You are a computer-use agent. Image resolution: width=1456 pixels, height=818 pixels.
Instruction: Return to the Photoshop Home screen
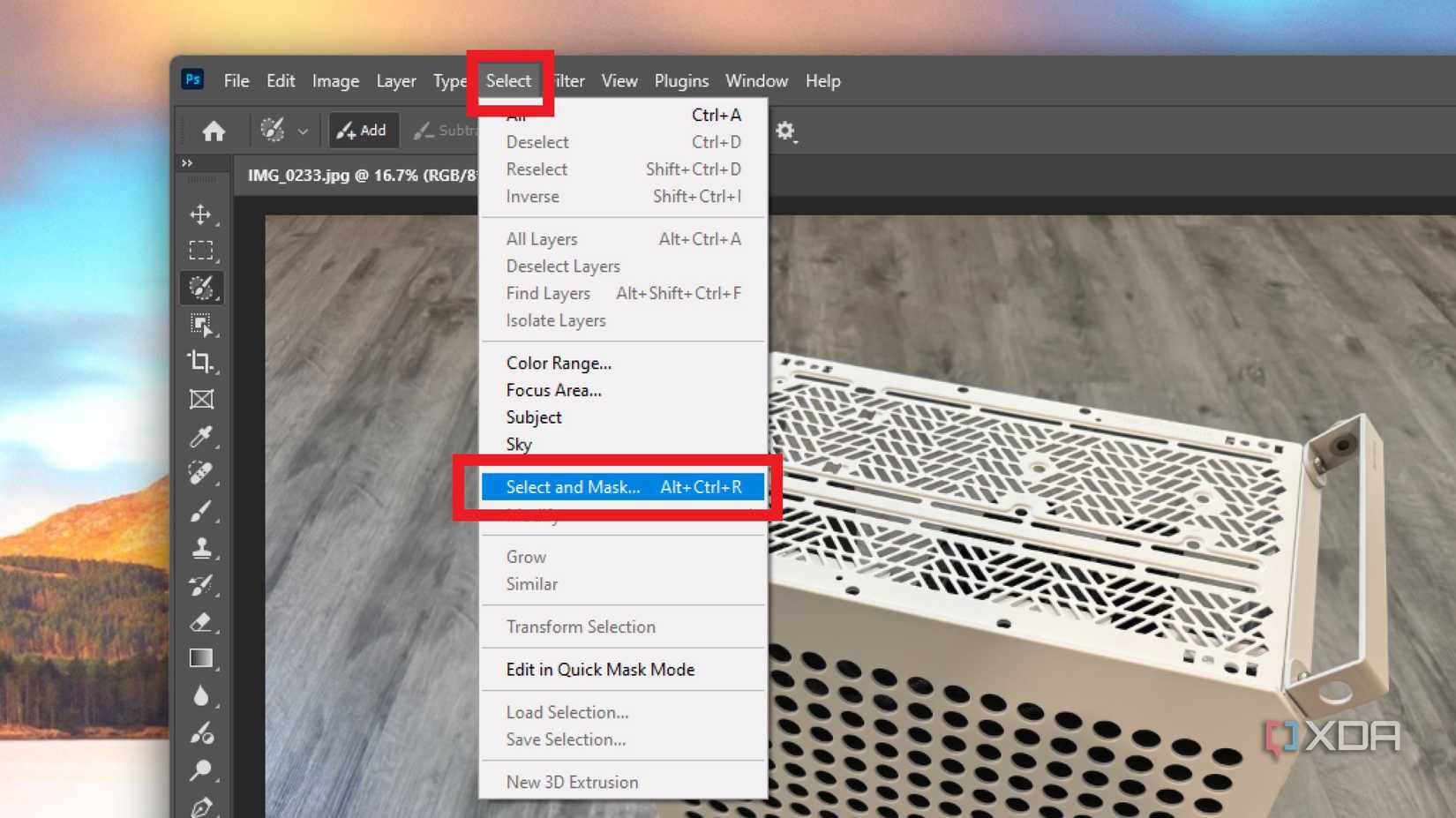pyautogui.click(x=214, y=130)
